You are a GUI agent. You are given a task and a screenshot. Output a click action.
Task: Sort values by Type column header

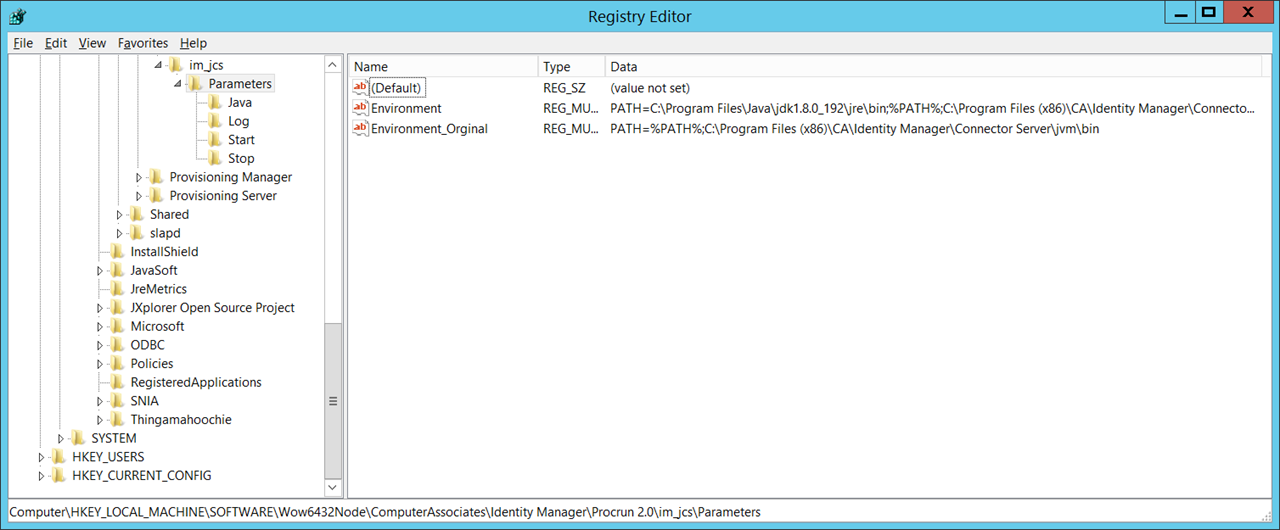572,67
